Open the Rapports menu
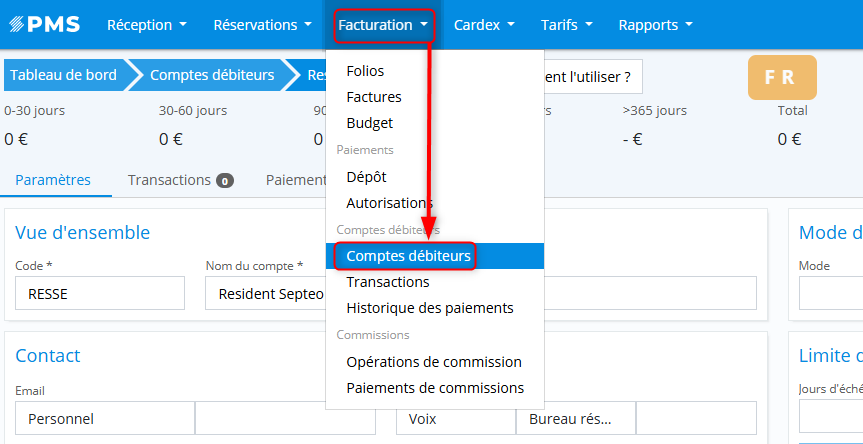863x444 pixels. coord(655,24)
